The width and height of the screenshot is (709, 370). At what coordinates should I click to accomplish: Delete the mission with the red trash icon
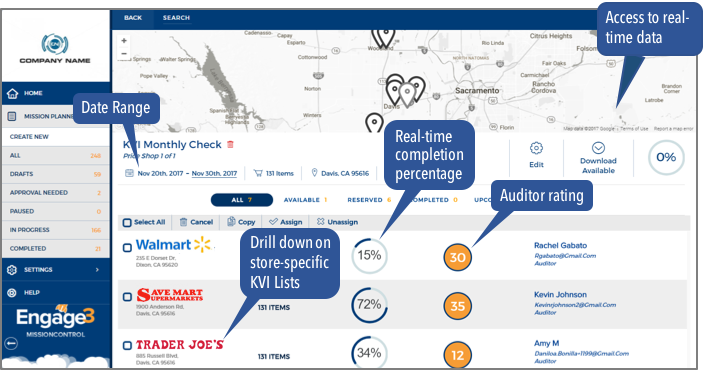tap(230, 145)
